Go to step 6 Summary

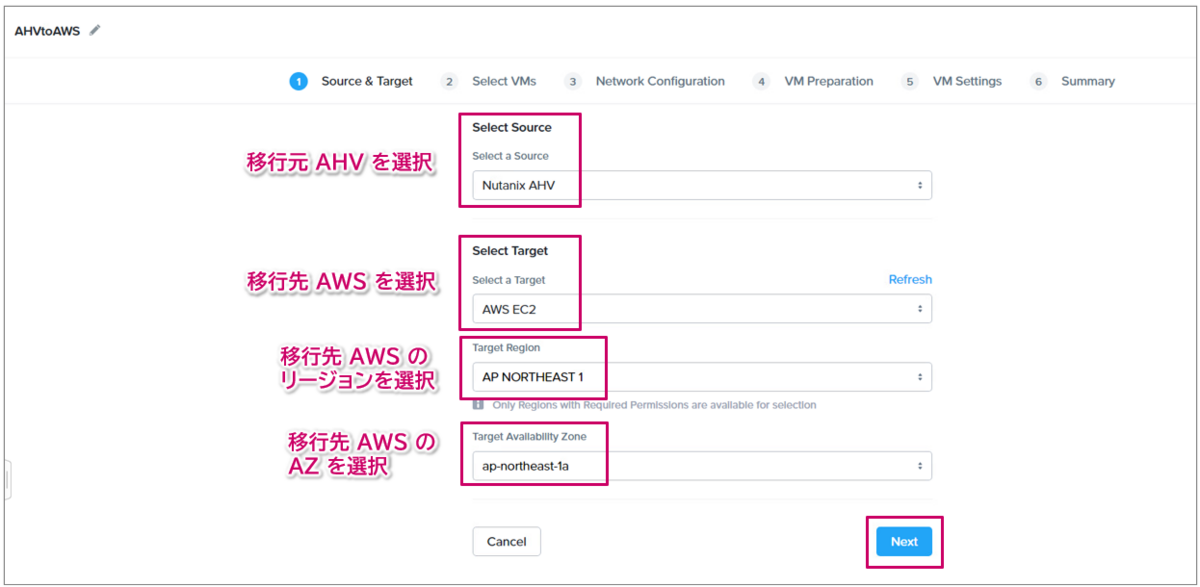[1072, 82]
